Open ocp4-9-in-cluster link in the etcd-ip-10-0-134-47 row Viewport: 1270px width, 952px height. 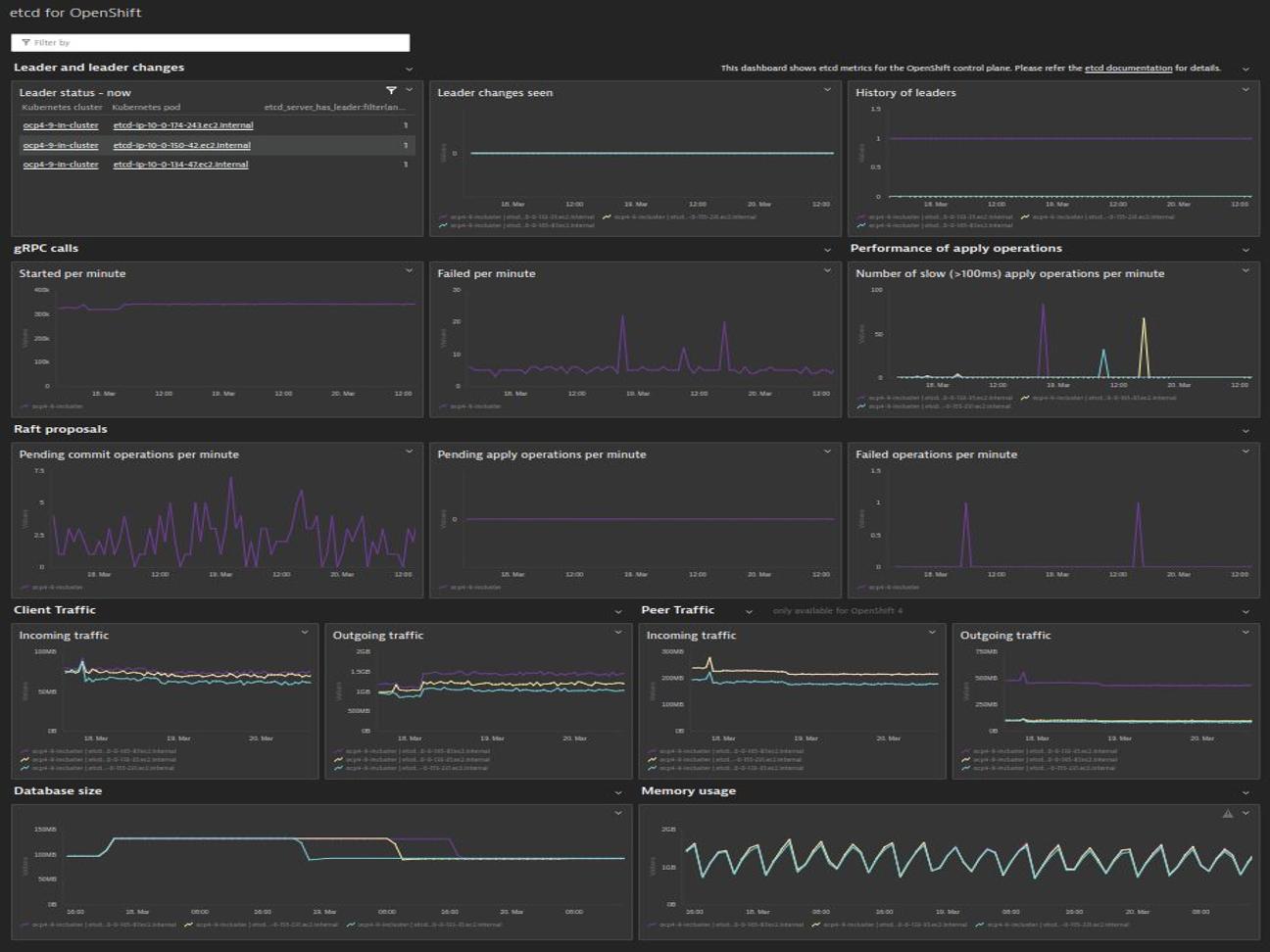(x=61, y=165)
